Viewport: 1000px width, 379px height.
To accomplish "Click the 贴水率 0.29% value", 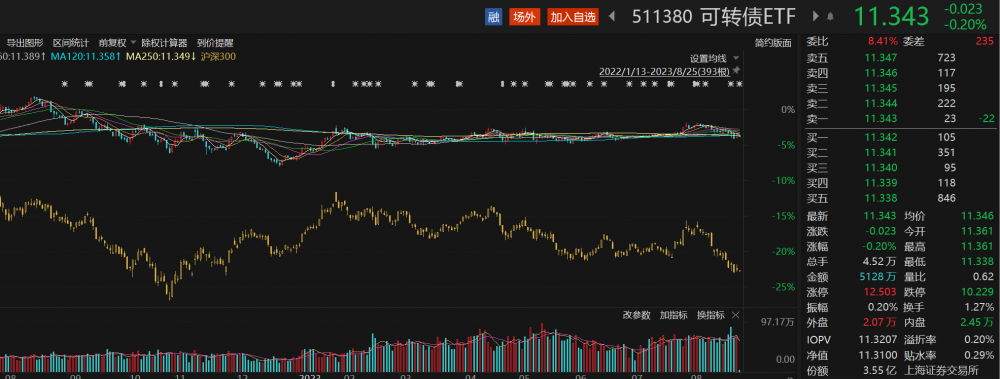I will point(980,355).
